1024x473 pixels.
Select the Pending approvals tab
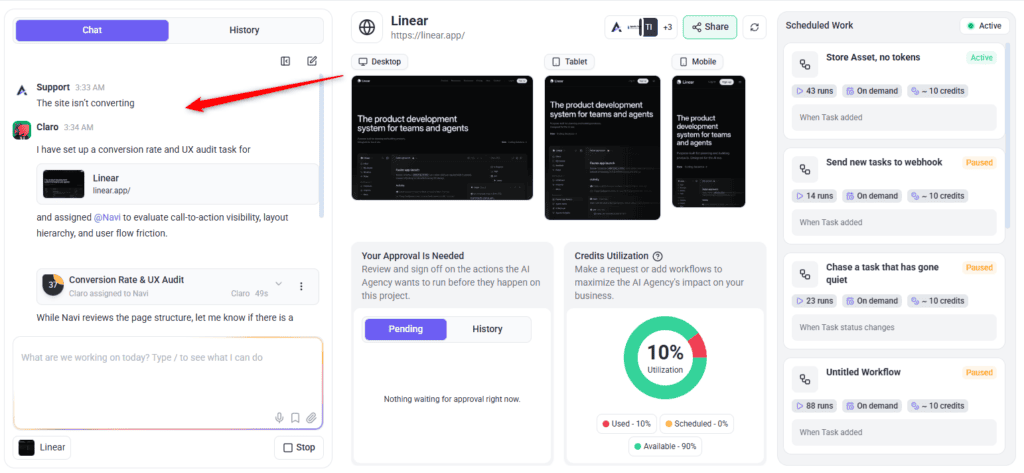click(x=406, y=329)
